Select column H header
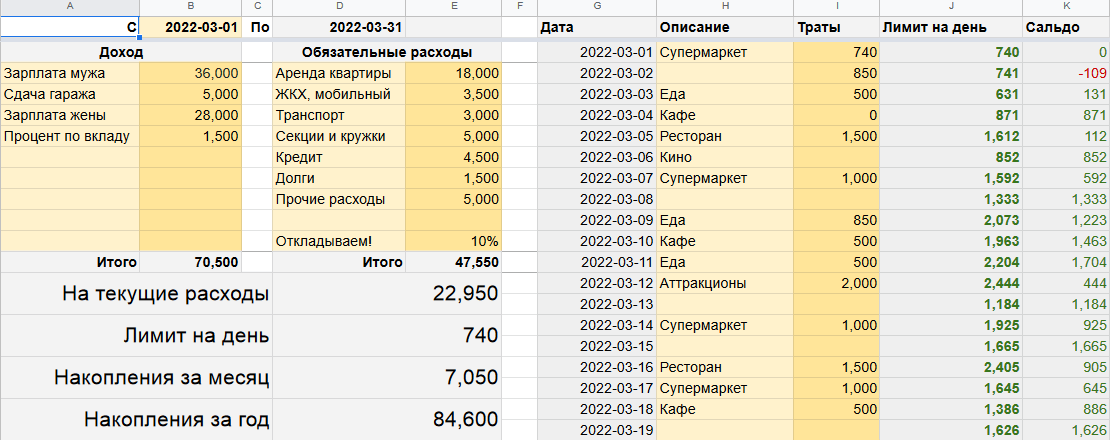Viewport: 1110px width, 440px height. 725,7
